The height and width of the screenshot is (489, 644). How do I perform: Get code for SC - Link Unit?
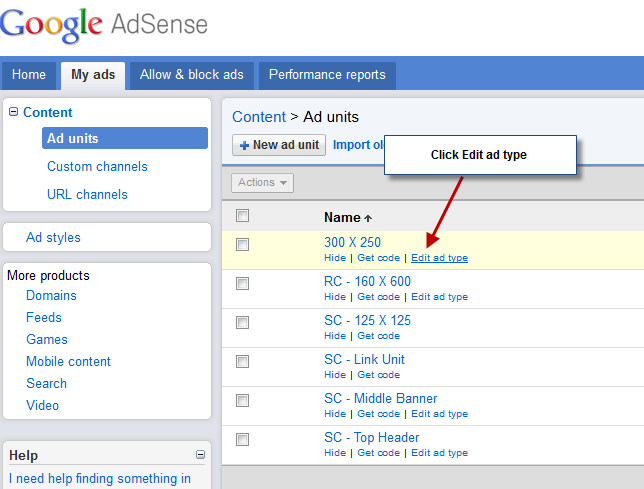tap(379, 375)
